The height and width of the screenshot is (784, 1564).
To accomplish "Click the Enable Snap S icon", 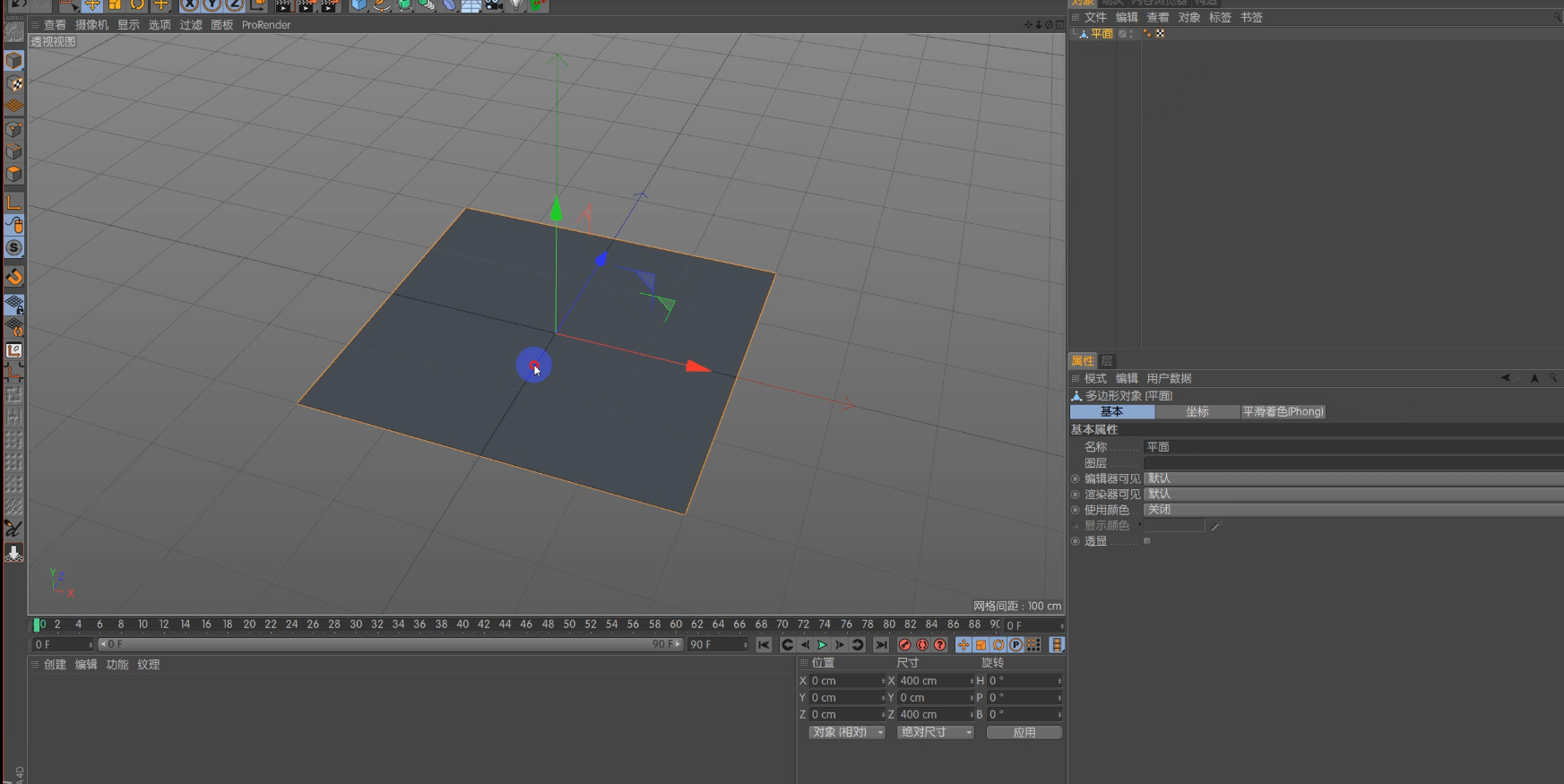I will click(14, 247).
